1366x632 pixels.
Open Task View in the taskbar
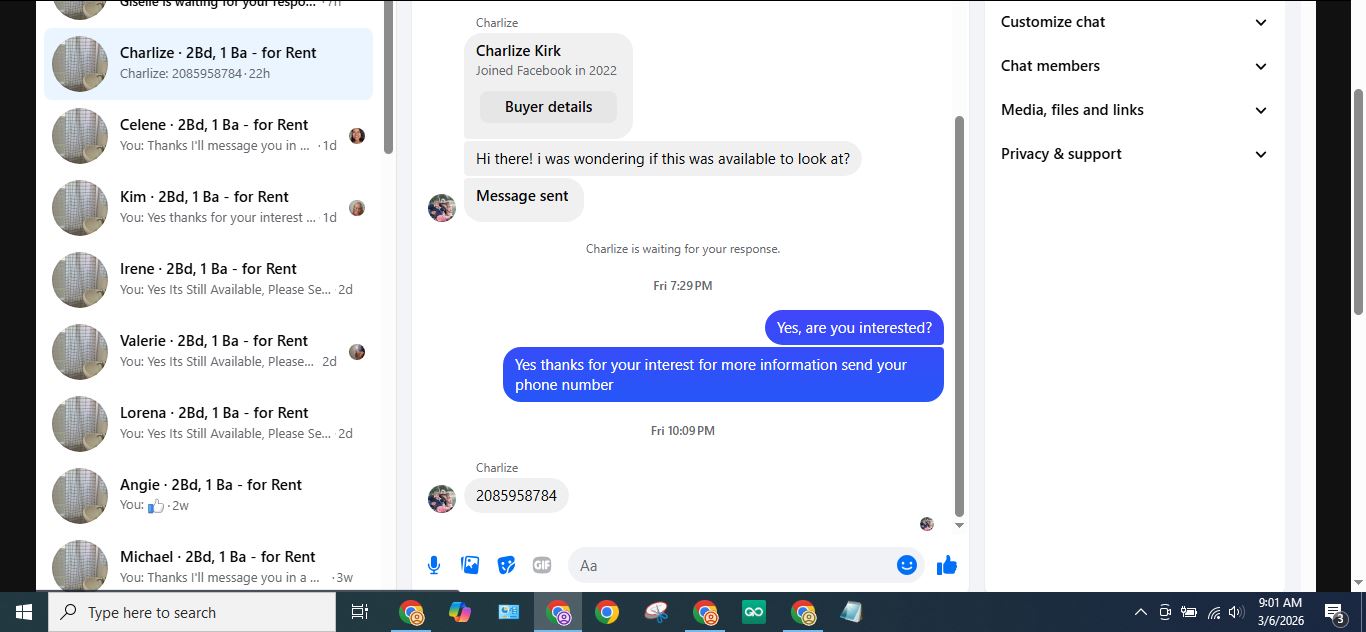coord(360,612)
